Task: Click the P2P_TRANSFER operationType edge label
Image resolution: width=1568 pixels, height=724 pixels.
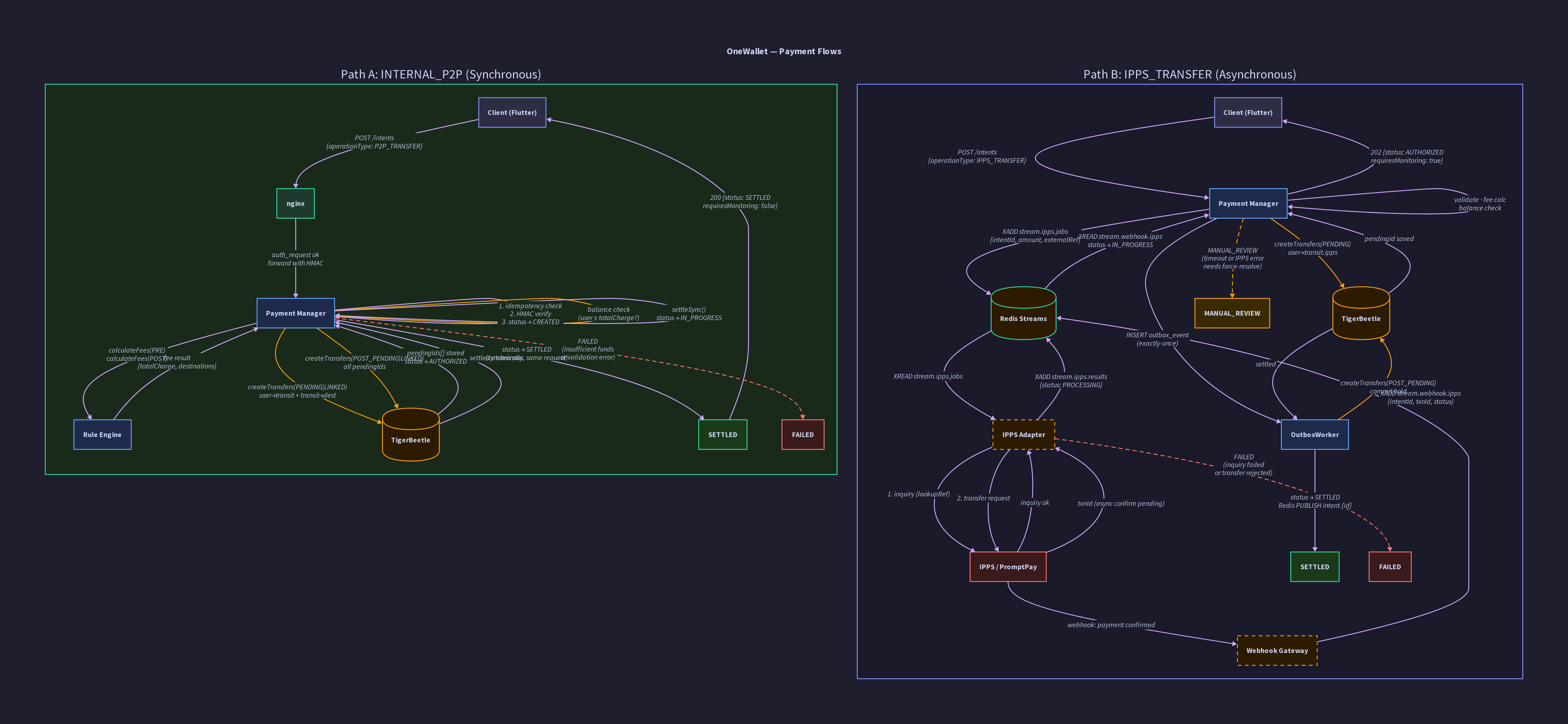Action: point(374,142)
